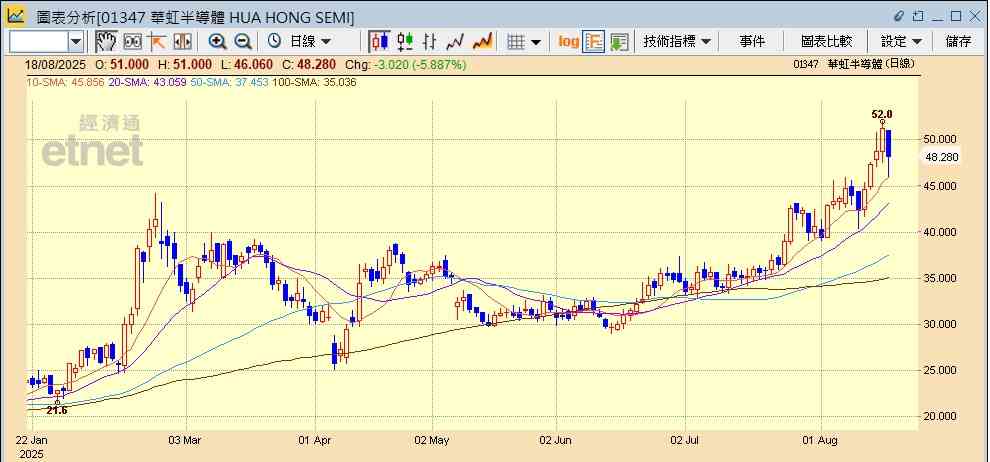Open the 設定 settings dropdown
The height and width of the screenshot is (462, 990).
[901, 42]
